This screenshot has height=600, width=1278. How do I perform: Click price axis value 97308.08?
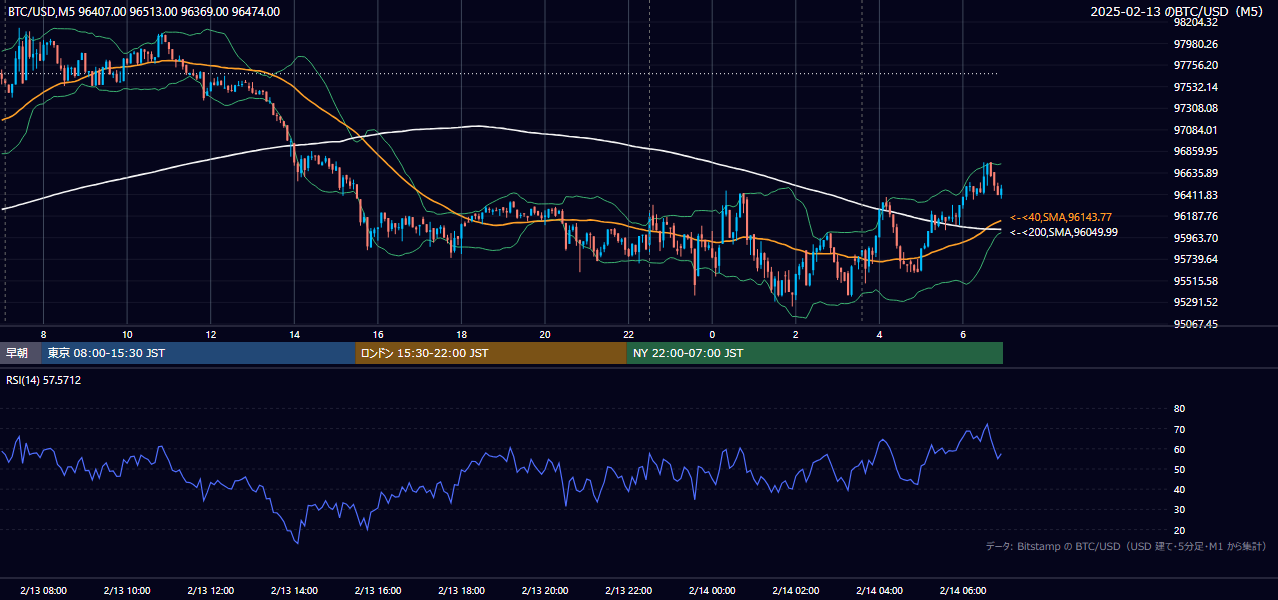pos(1196,108)
